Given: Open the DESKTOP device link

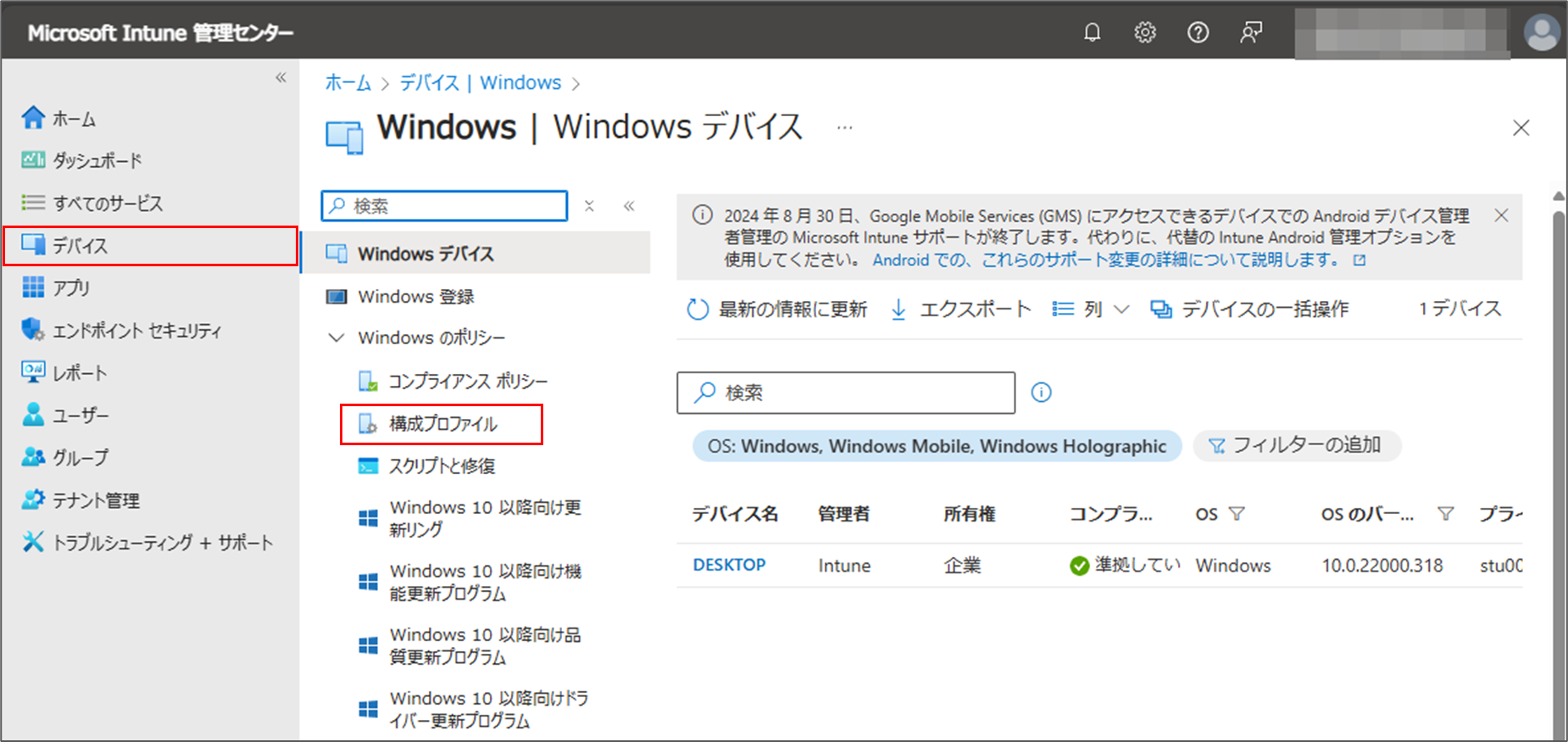Looking at the screenshot, I should tap(729, 565).
